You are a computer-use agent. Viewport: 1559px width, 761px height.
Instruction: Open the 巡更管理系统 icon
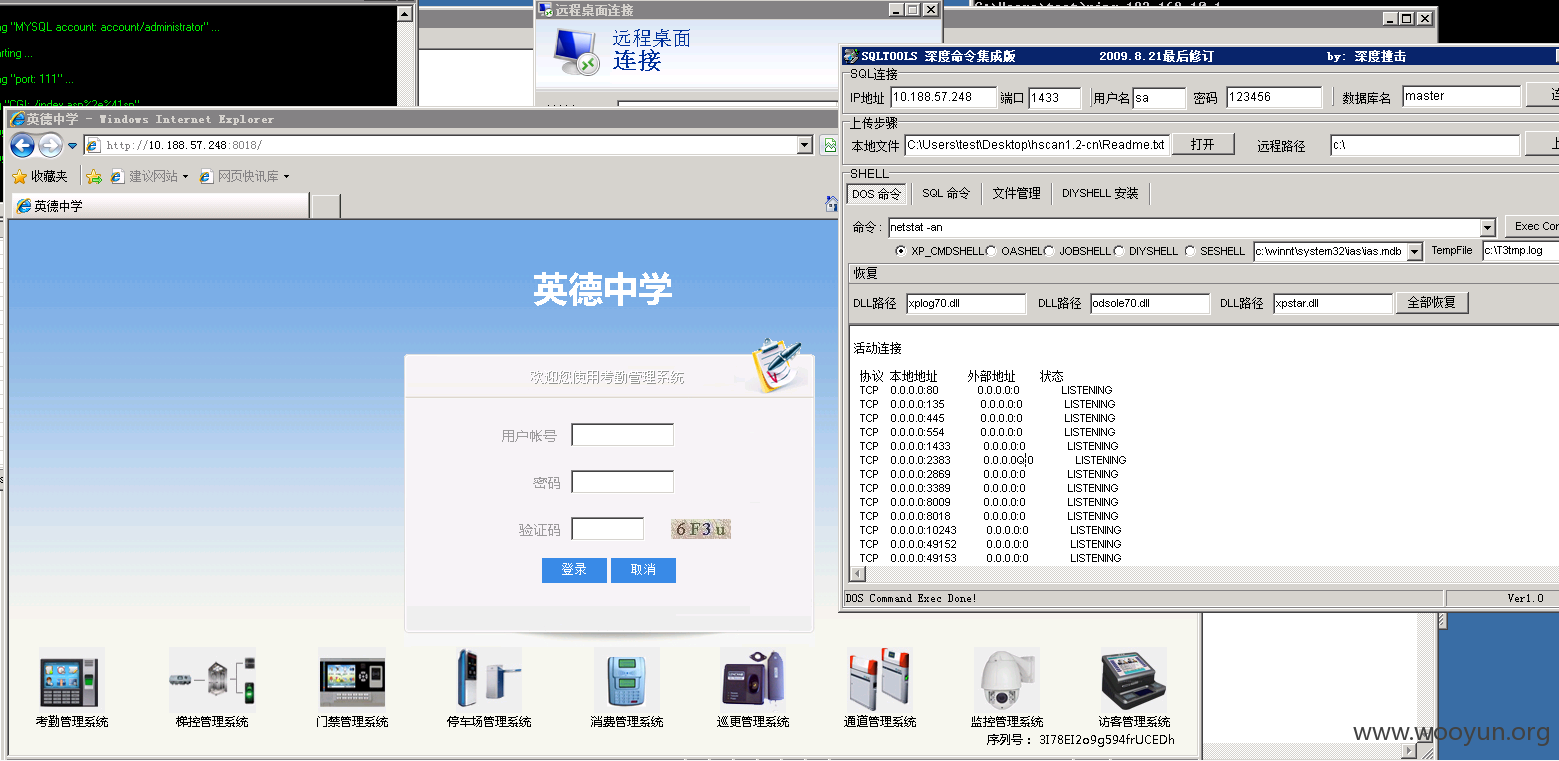[x=753, y=679]
